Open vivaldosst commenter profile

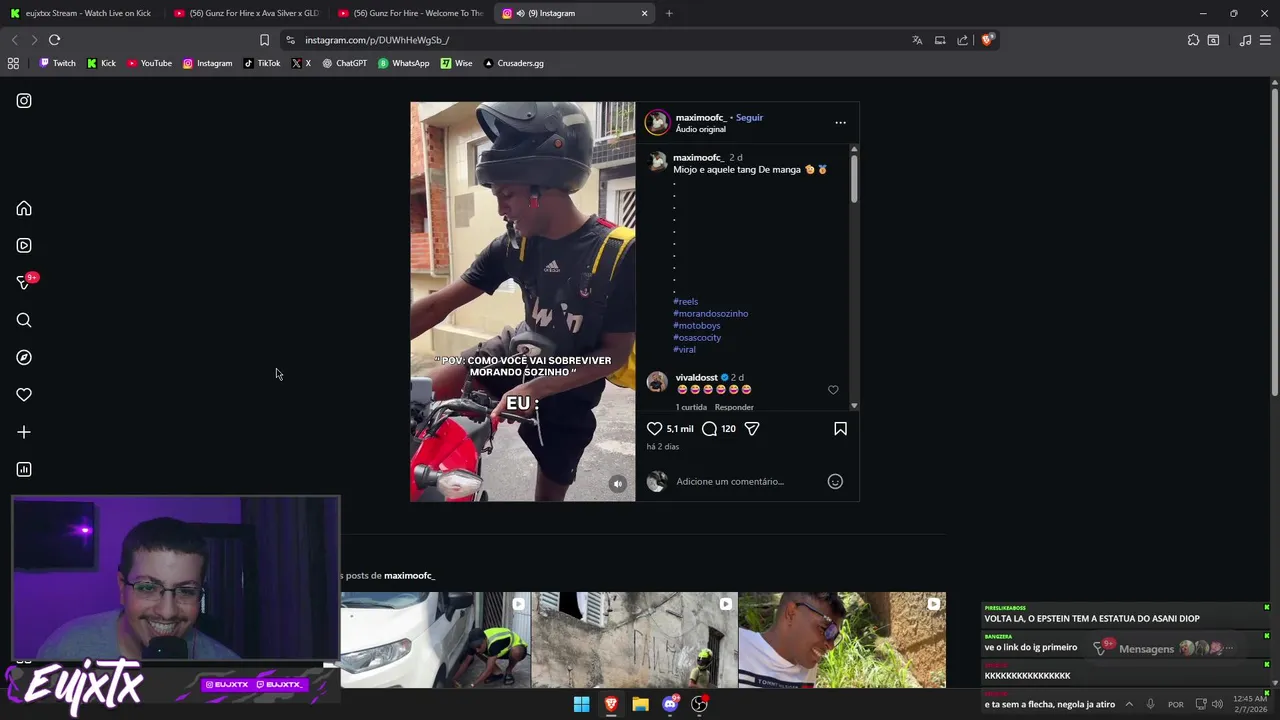(x=696, y=377)
